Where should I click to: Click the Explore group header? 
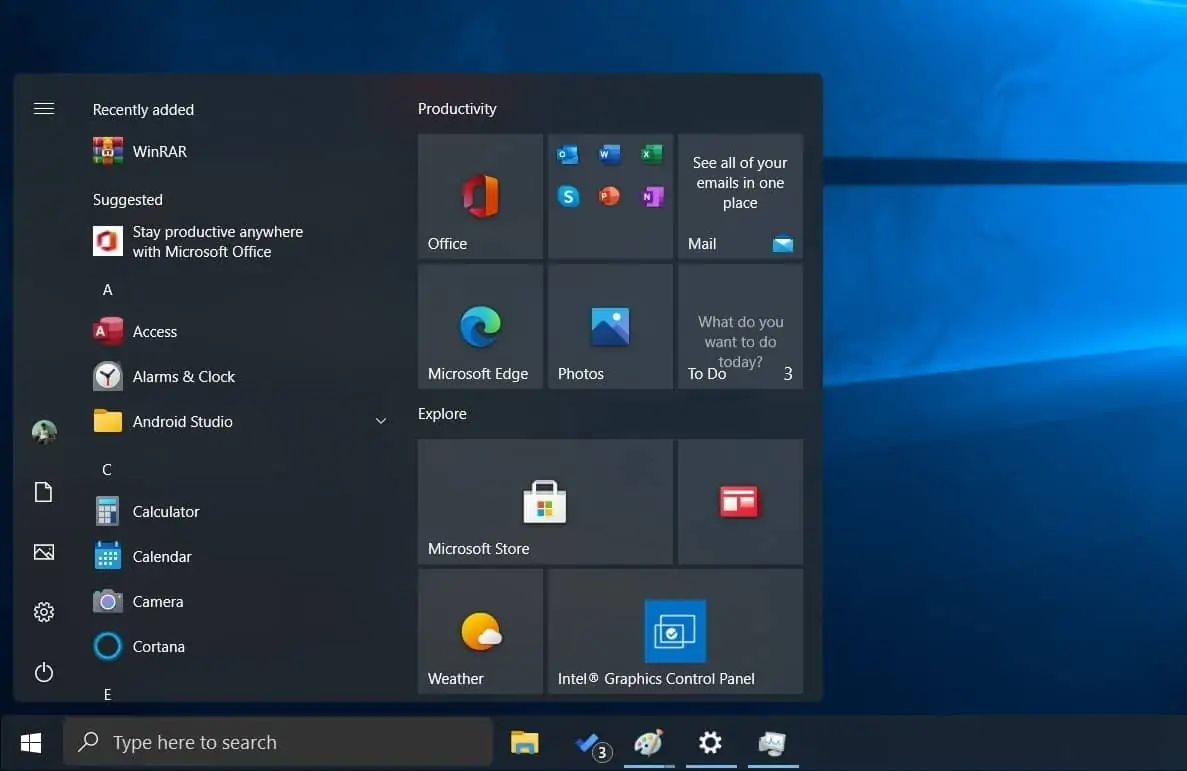[442, 414]
